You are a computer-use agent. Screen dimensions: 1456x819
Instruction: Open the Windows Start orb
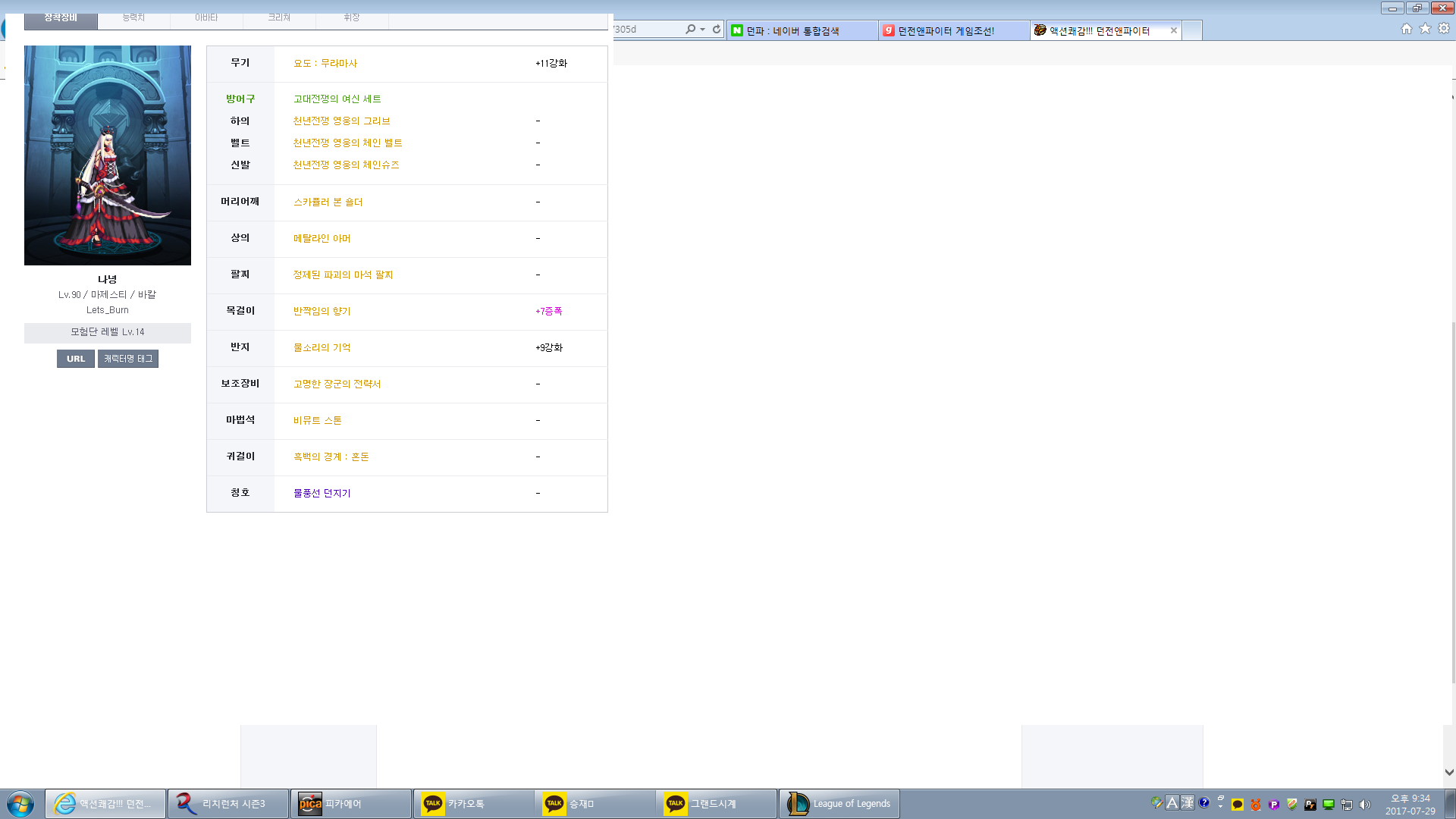click(x=20, y=804)
